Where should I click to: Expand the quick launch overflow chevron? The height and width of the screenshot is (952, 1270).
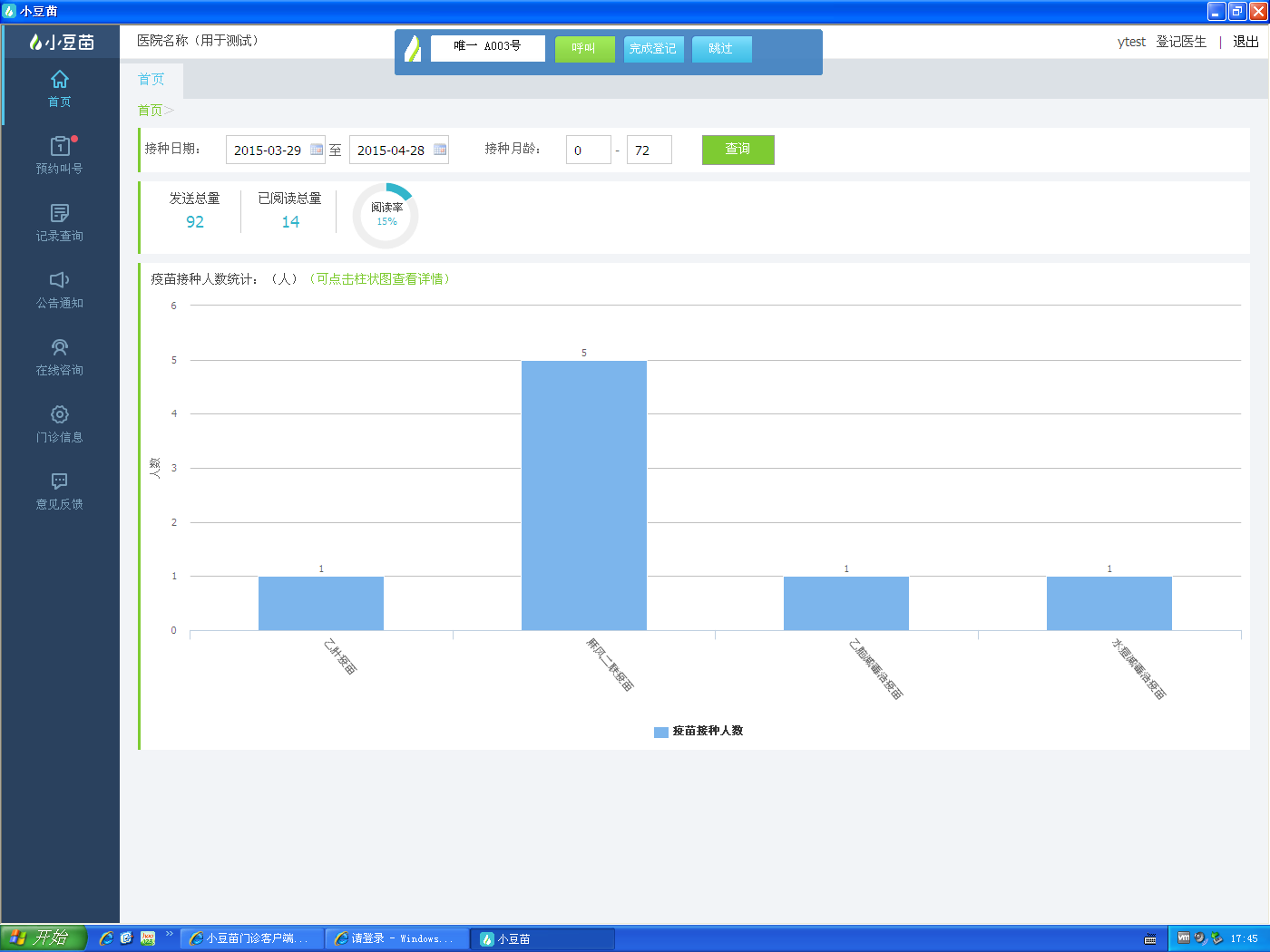pos(169,934)
